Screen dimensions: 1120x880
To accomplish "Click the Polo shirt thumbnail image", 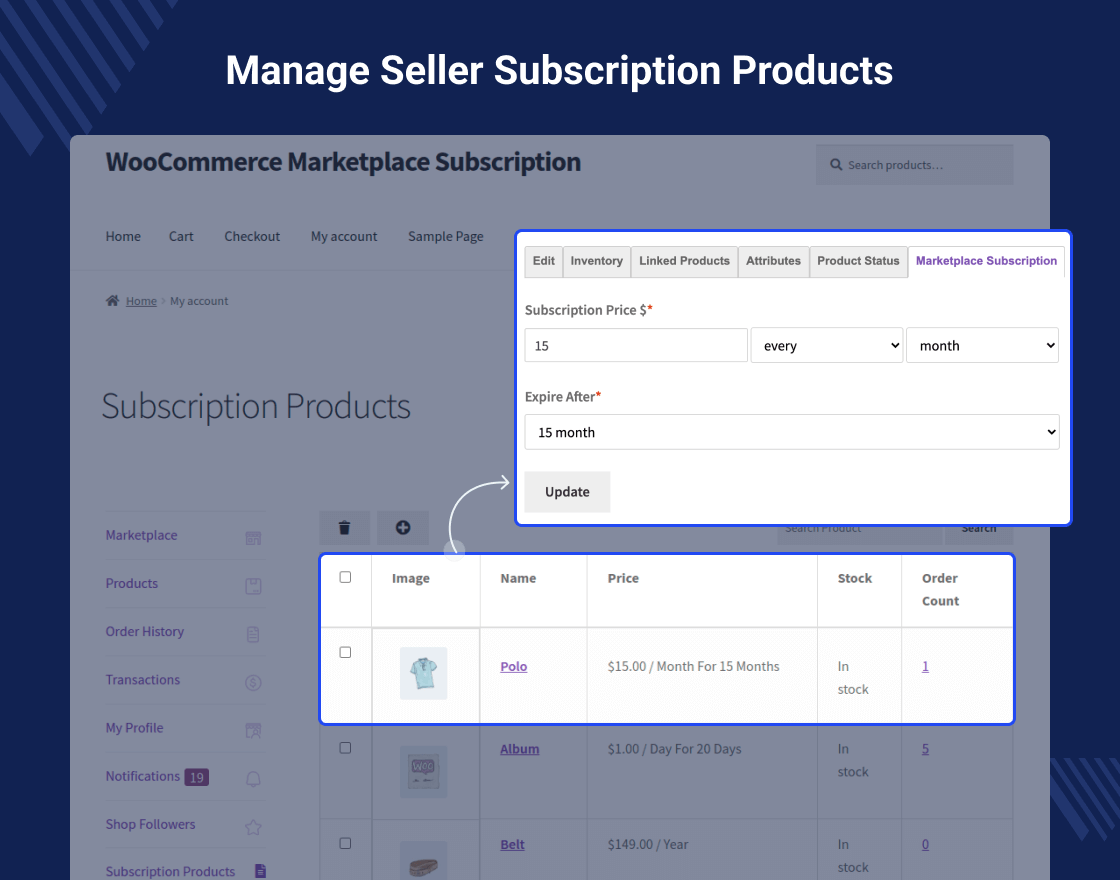I will click(x=423, y=673).
